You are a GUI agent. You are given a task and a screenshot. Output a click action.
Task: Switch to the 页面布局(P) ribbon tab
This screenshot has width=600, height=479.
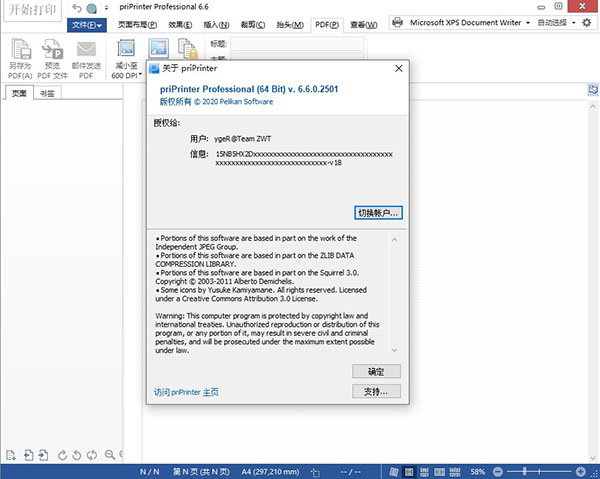click(137, 25)
